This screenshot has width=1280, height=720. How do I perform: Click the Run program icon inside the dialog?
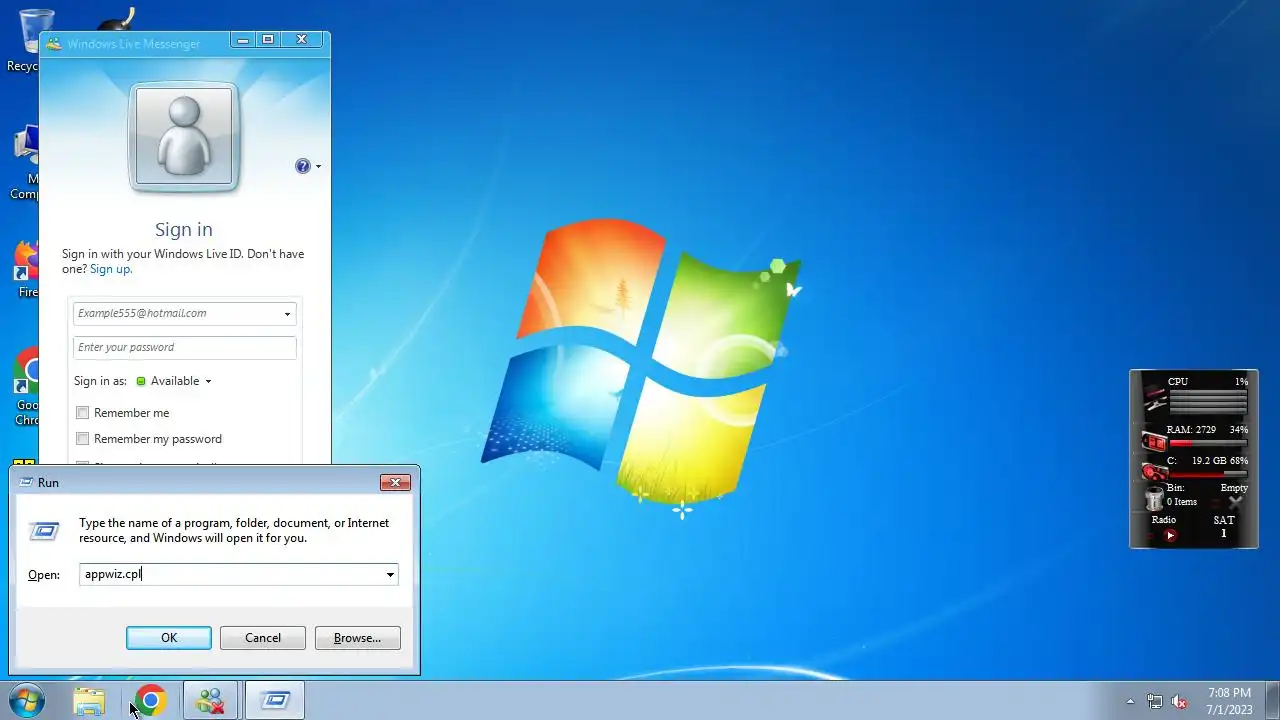[x=44, y=531]
